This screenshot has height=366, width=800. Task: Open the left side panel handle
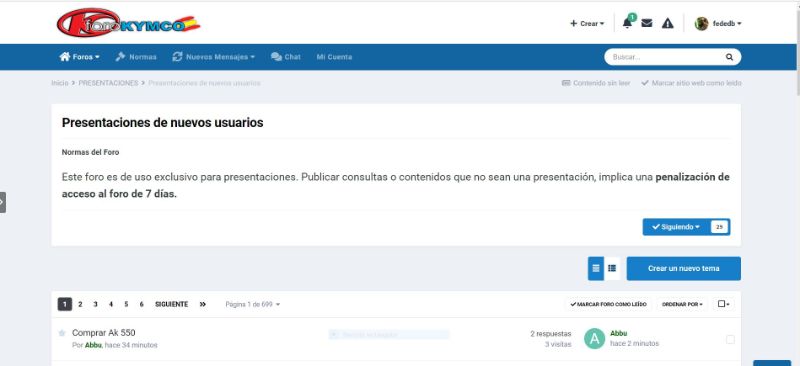point(3,202)
